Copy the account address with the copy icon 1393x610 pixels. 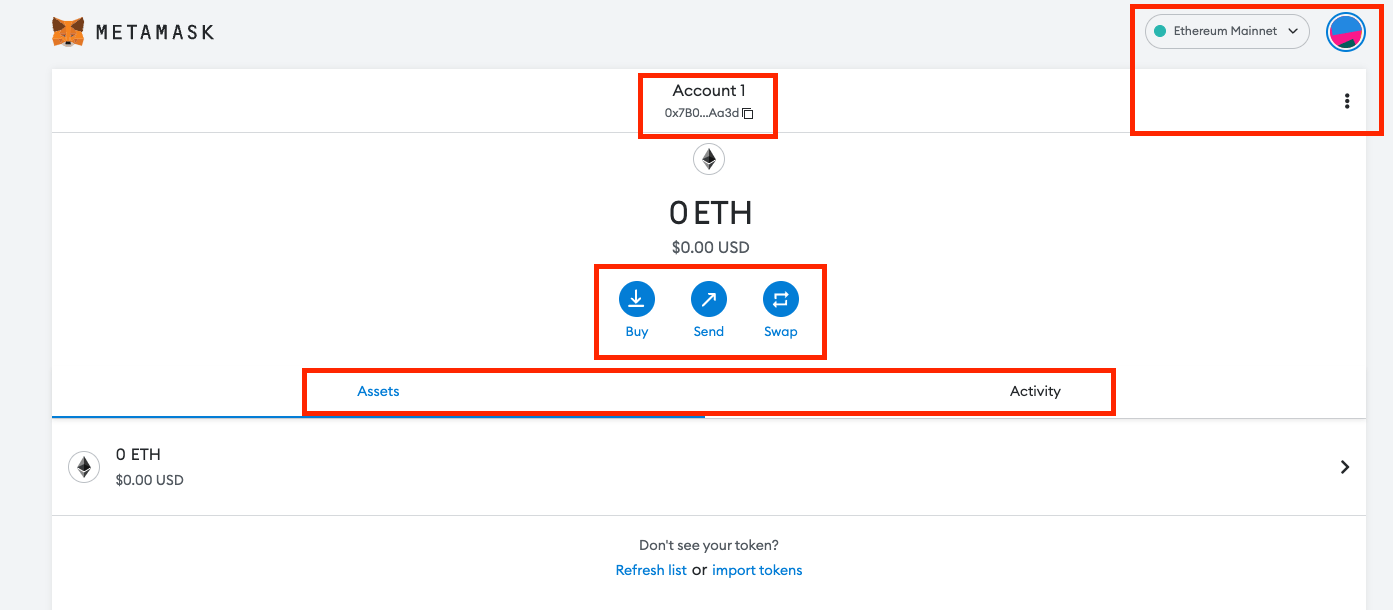(x=748, y=114)
